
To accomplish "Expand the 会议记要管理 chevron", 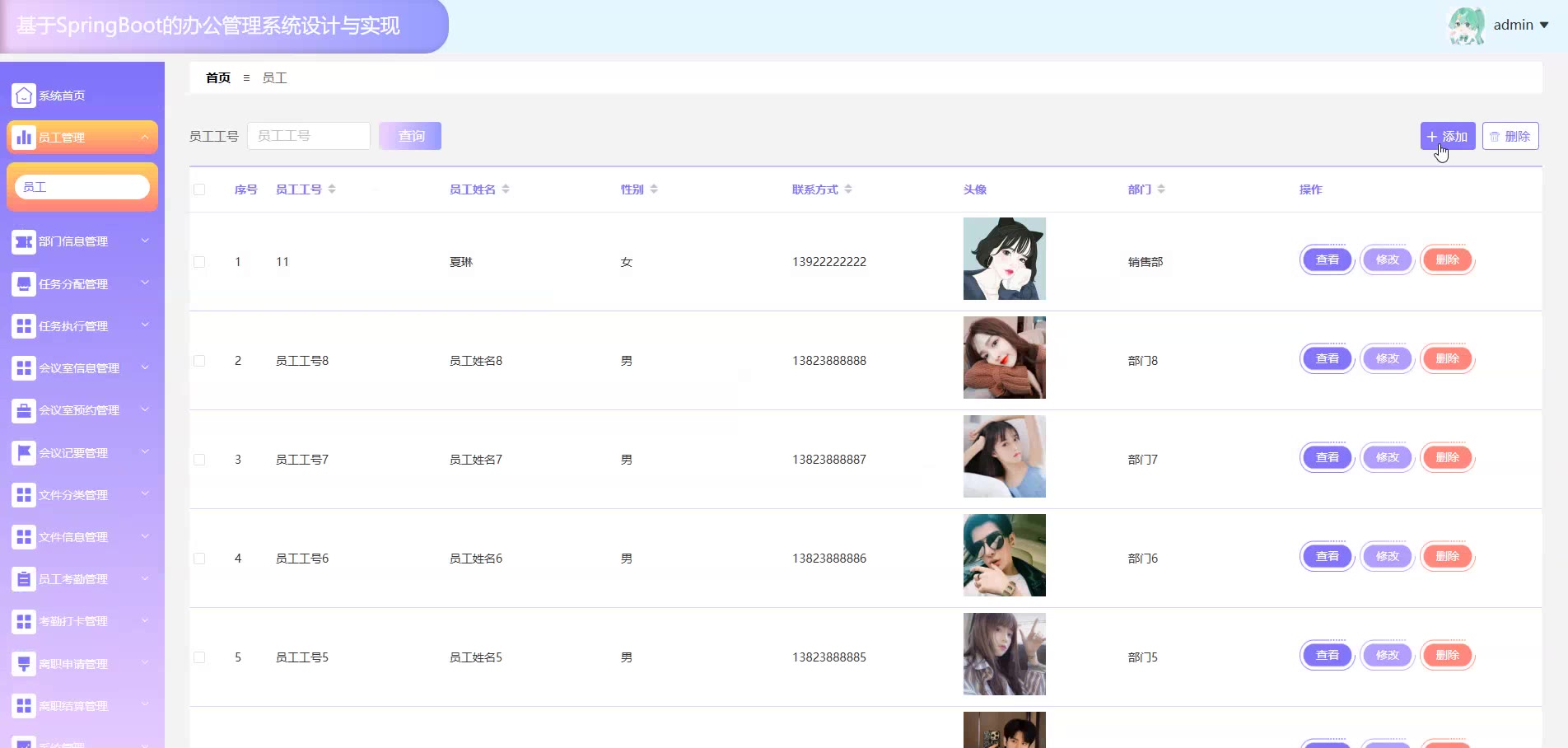I will (x=145, y=452).
